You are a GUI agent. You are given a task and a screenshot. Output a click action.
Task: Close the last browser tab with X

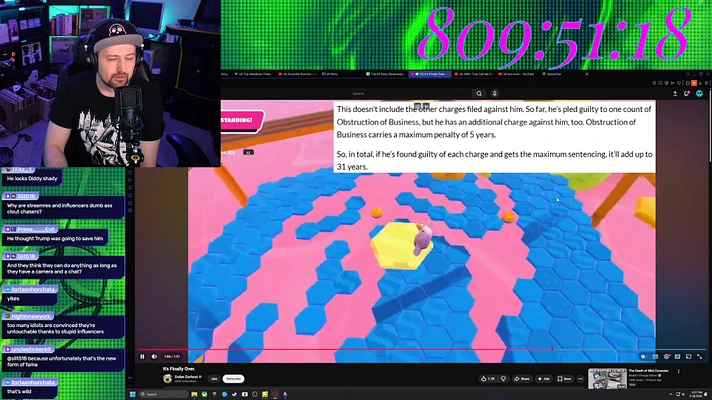point(587,74)
